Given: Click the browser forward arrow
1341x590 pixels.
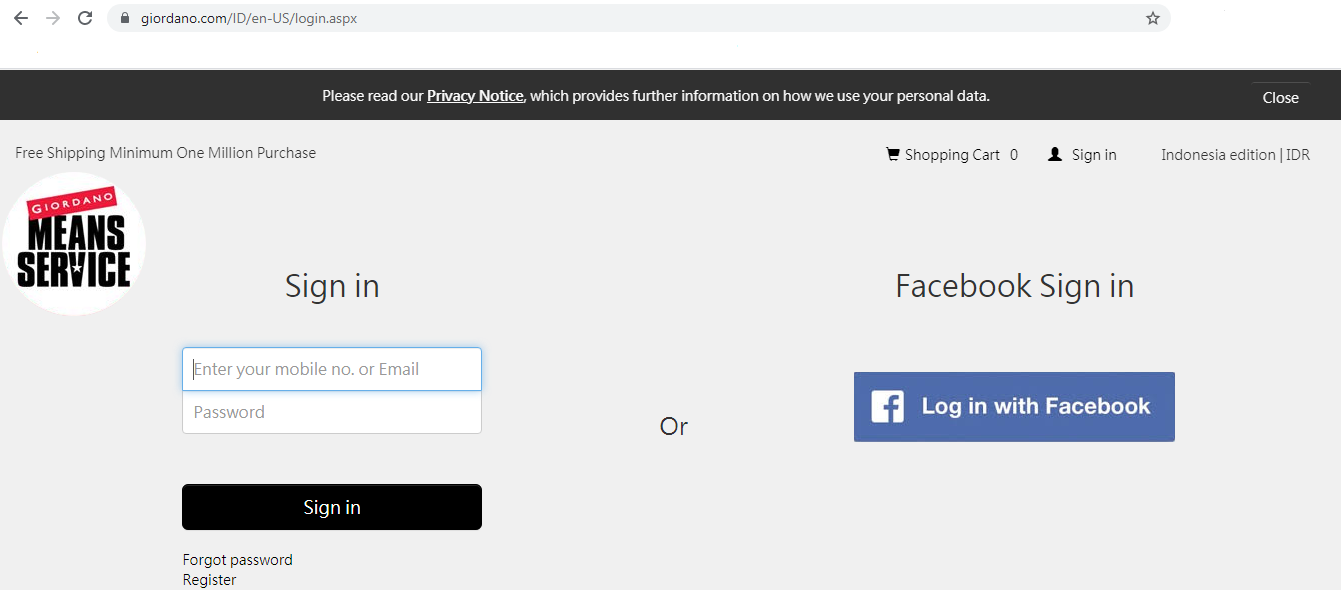Looking at the screenshot, I should (x=53, y=18).
